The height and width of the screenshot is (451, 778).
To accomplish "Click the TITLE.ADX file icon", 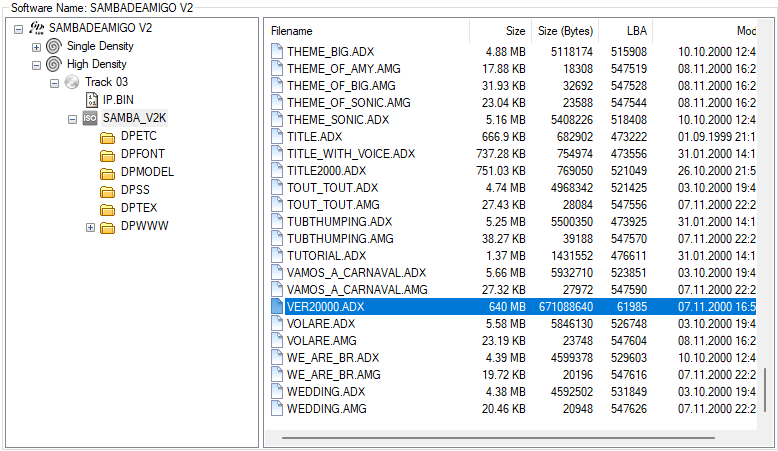I will pos(277,136).
